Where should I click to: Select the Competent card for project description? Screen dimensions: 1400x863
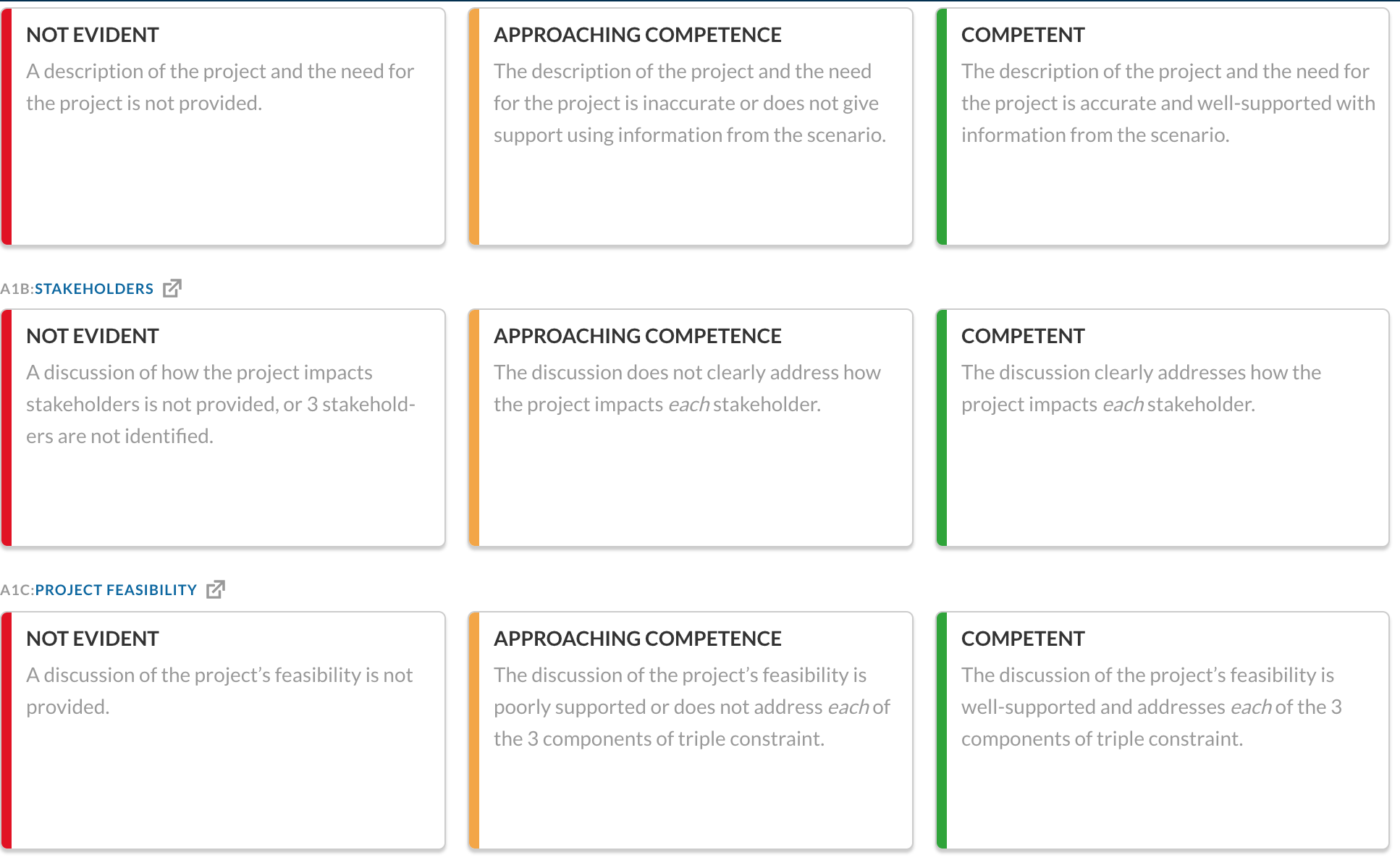point(1163,127)
